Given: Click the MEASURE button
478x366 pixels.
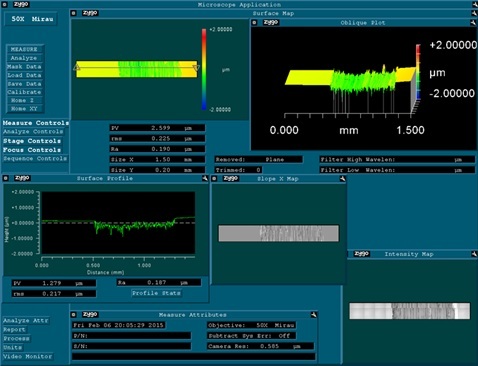Looking at the screenshot, I should coord(24,49).
